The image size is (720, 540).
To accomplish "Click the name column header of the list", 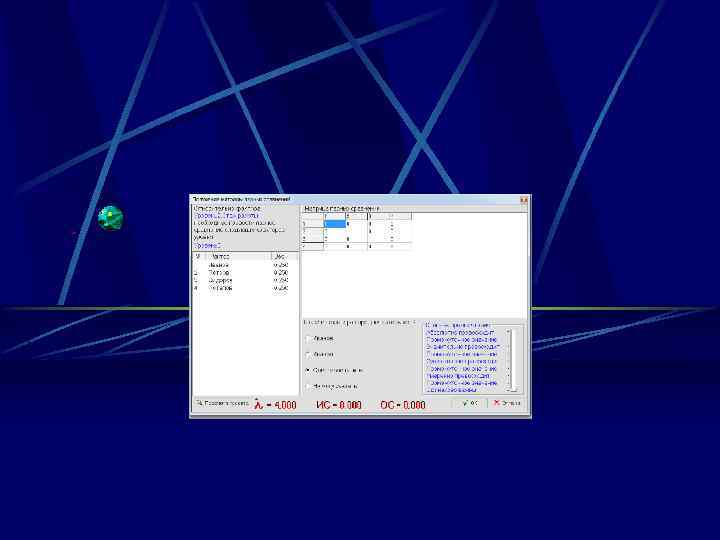I will pyautogui.click(x=238, y=256).
